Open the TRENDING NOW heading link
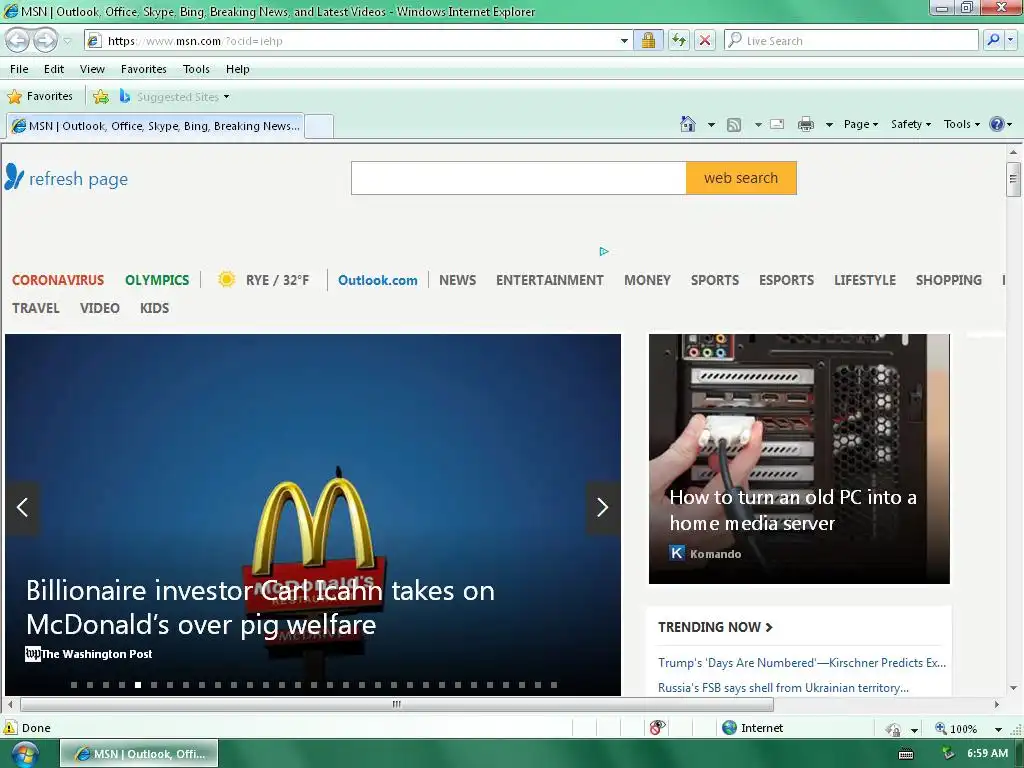1024x768 pixels. [x=715, y=627]
